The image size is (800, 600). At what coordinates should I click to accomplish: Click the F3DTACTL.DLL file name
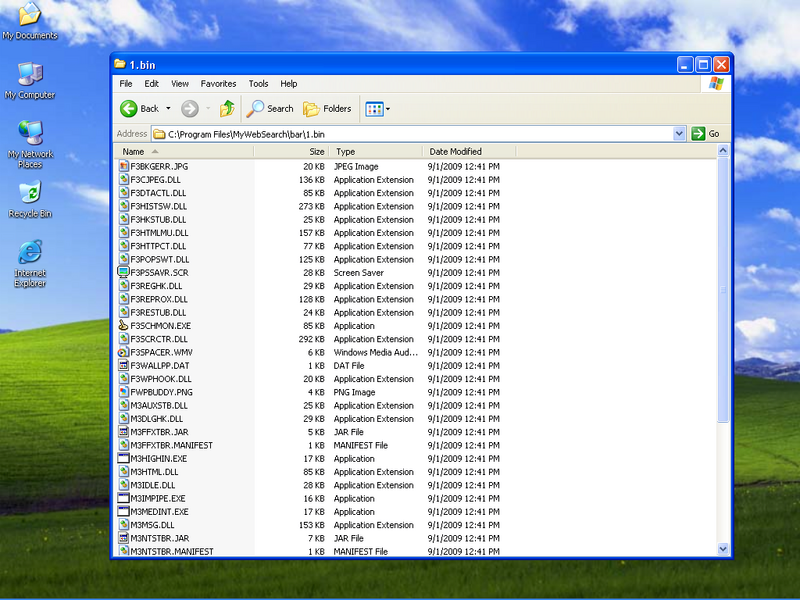pyautogui.click(x=158, y=193)
